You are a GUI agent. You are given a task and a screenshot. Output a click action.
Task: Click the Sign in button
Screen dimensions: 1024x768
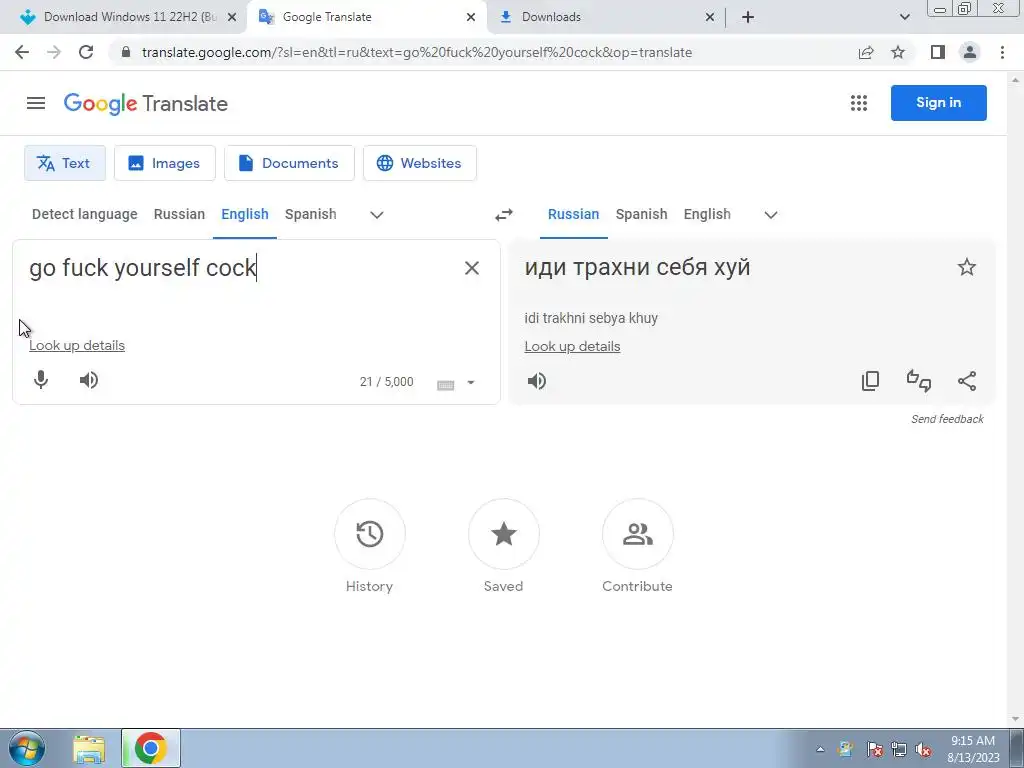tap(938, 103)
